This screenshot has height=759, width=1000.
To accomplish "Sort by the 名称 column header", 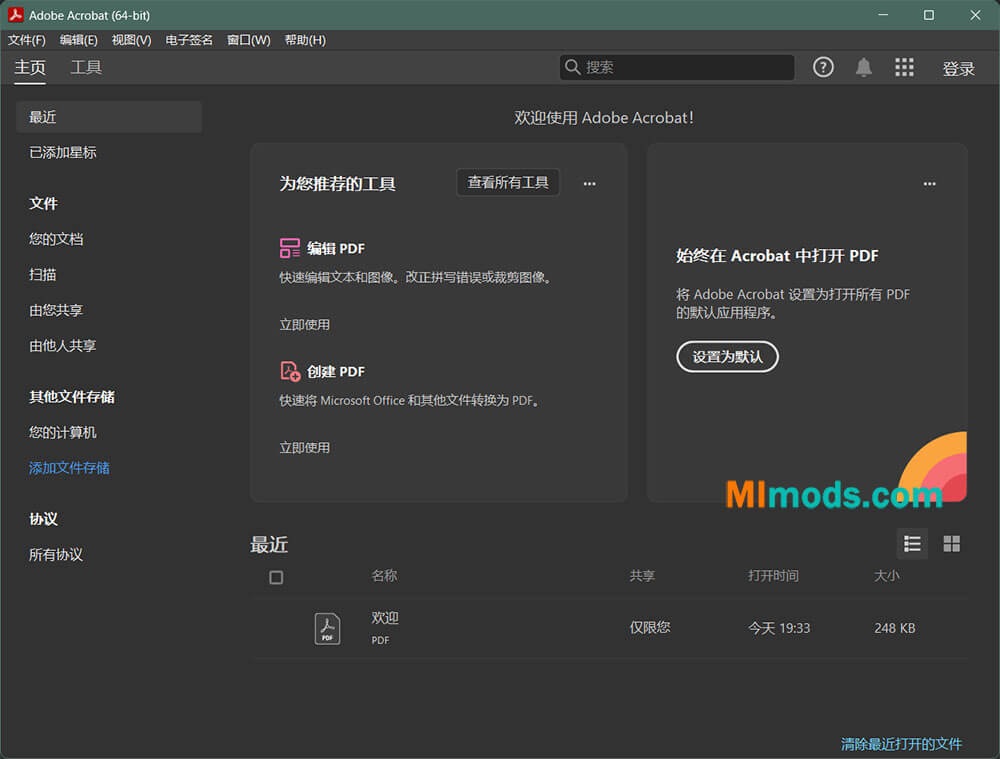I will pos(385,576).
